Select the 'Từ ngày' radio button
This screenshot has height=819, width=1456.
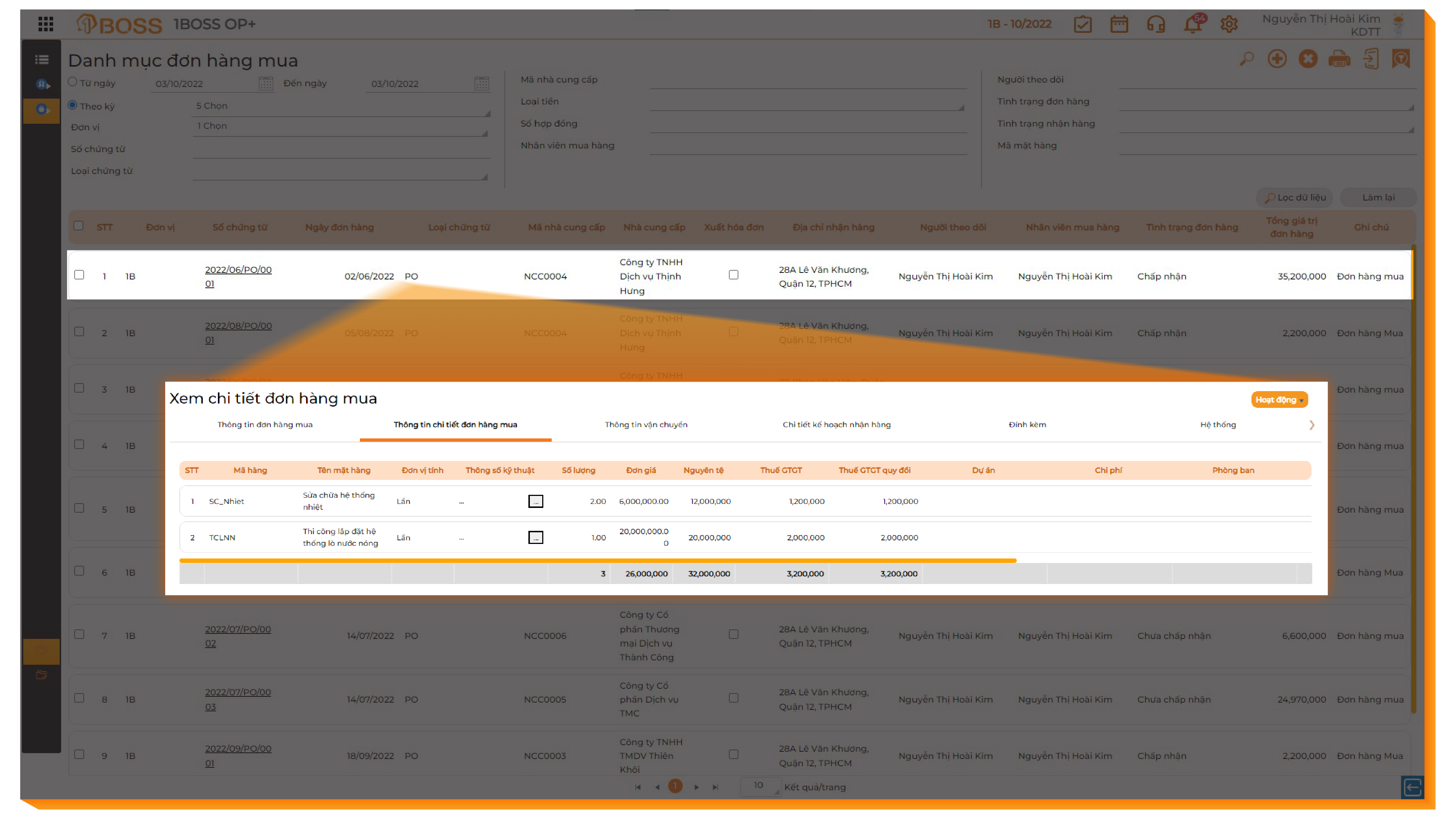click(x=72, y=82)
